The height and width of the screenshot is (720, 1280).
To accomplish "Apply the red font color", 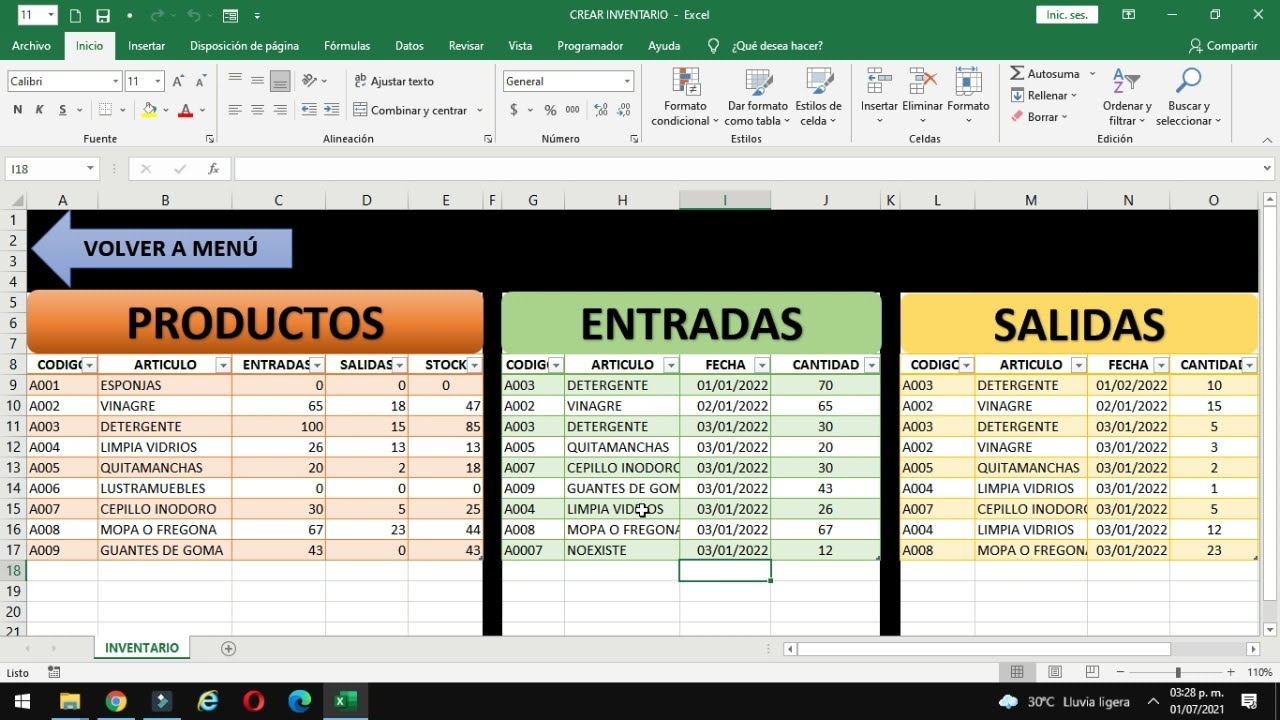I will pyautogui.click(x=185, y=110).
